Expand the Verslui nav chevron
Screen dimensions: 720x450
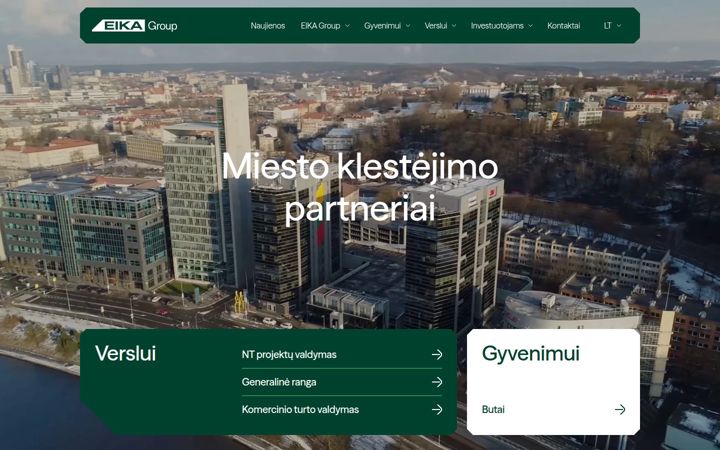click(454, 26)
